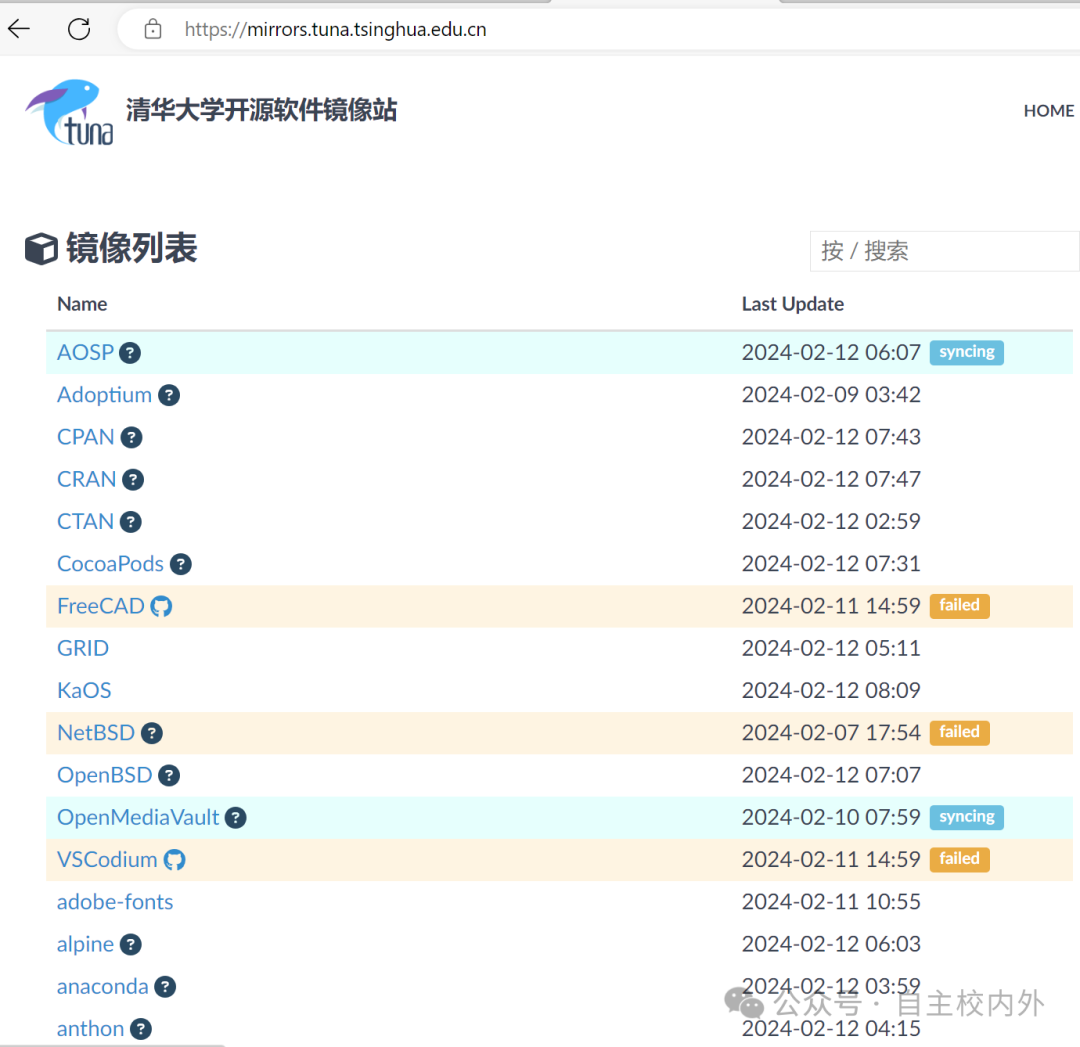Click the failed badge on FreeCAD row

(x=959, y=605)
